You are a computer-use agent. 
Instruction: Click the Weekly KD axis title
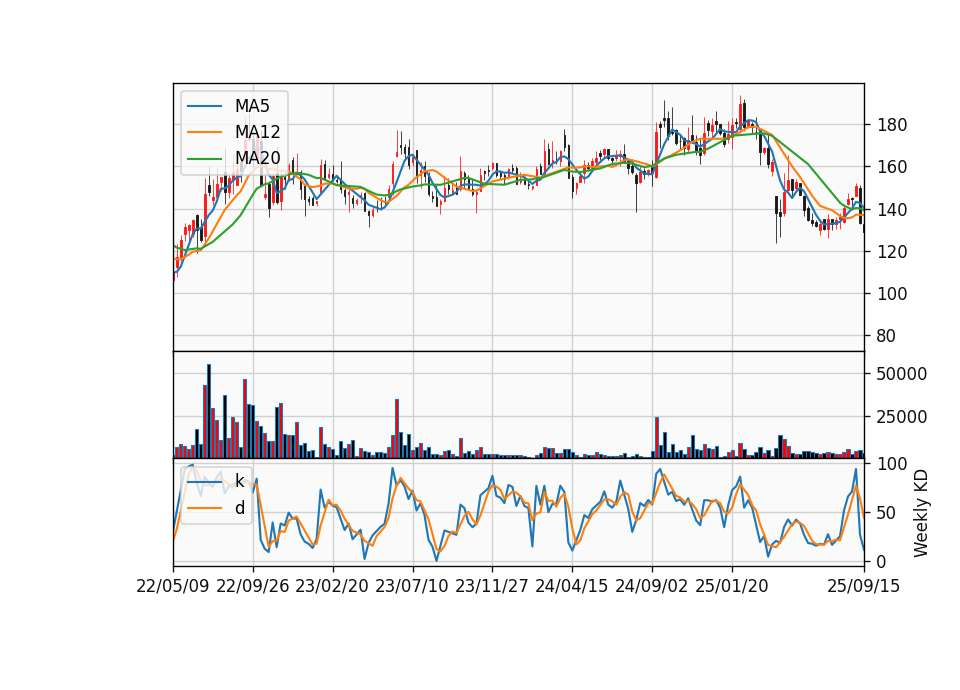[920, 513]
